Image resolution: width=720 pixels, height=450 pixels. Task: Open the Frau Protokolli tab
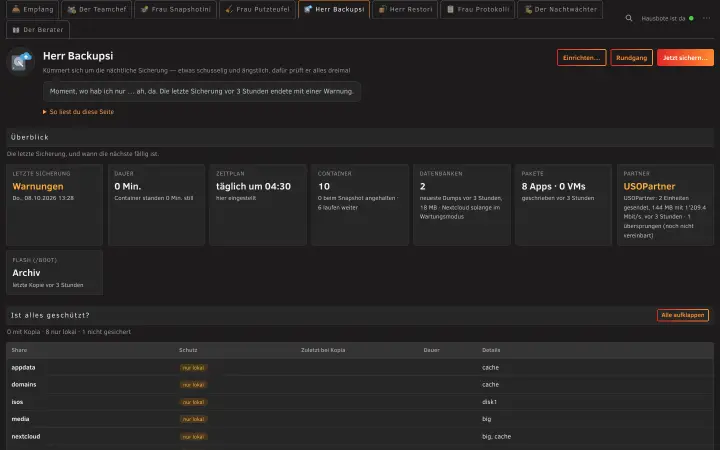click(x=478, y=9)
